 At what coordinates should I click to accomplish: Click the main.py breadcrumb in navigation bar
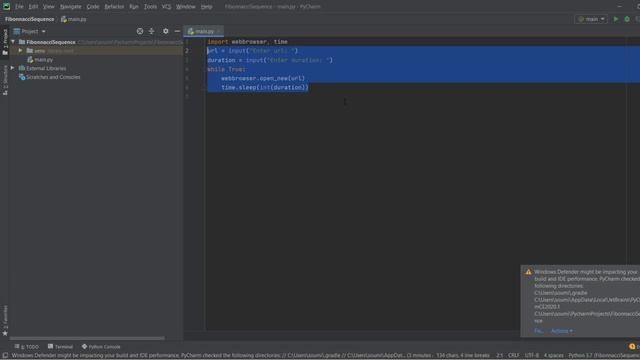click(x=74, y=19)
